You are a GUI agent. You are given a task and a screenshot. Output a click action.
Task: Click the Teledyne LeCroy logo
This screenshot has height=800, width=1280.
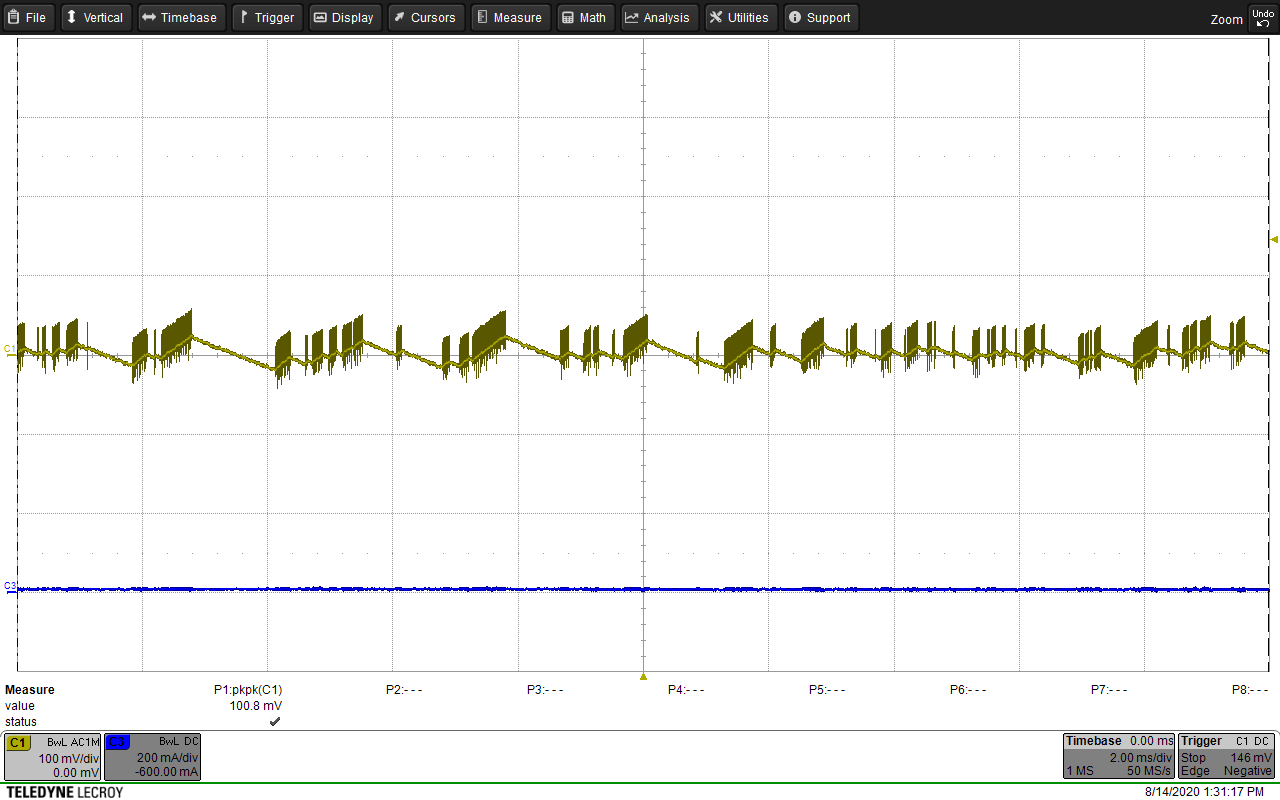pos(64,792)
